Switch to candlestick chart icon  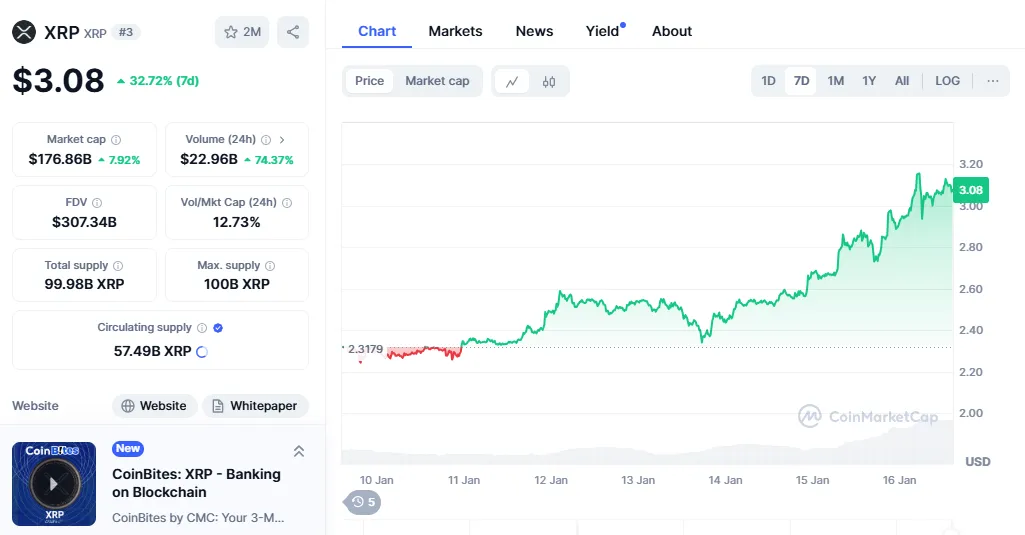(x=548, y=81)
